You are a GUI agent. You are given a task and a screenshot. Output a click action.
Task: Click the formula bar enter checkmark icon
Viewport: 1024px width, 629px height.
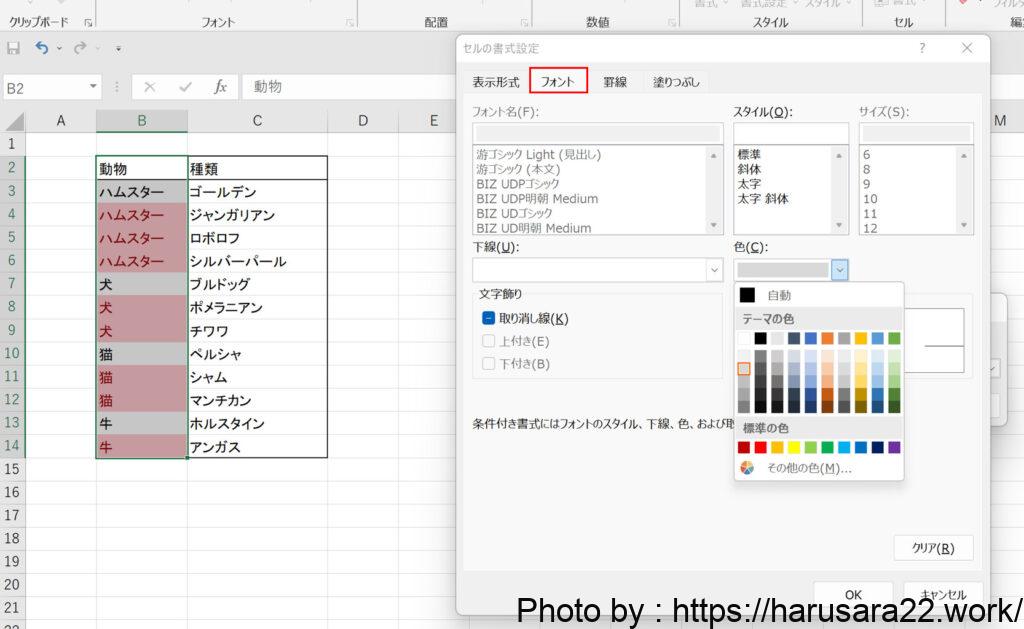[x=185, y=87]
